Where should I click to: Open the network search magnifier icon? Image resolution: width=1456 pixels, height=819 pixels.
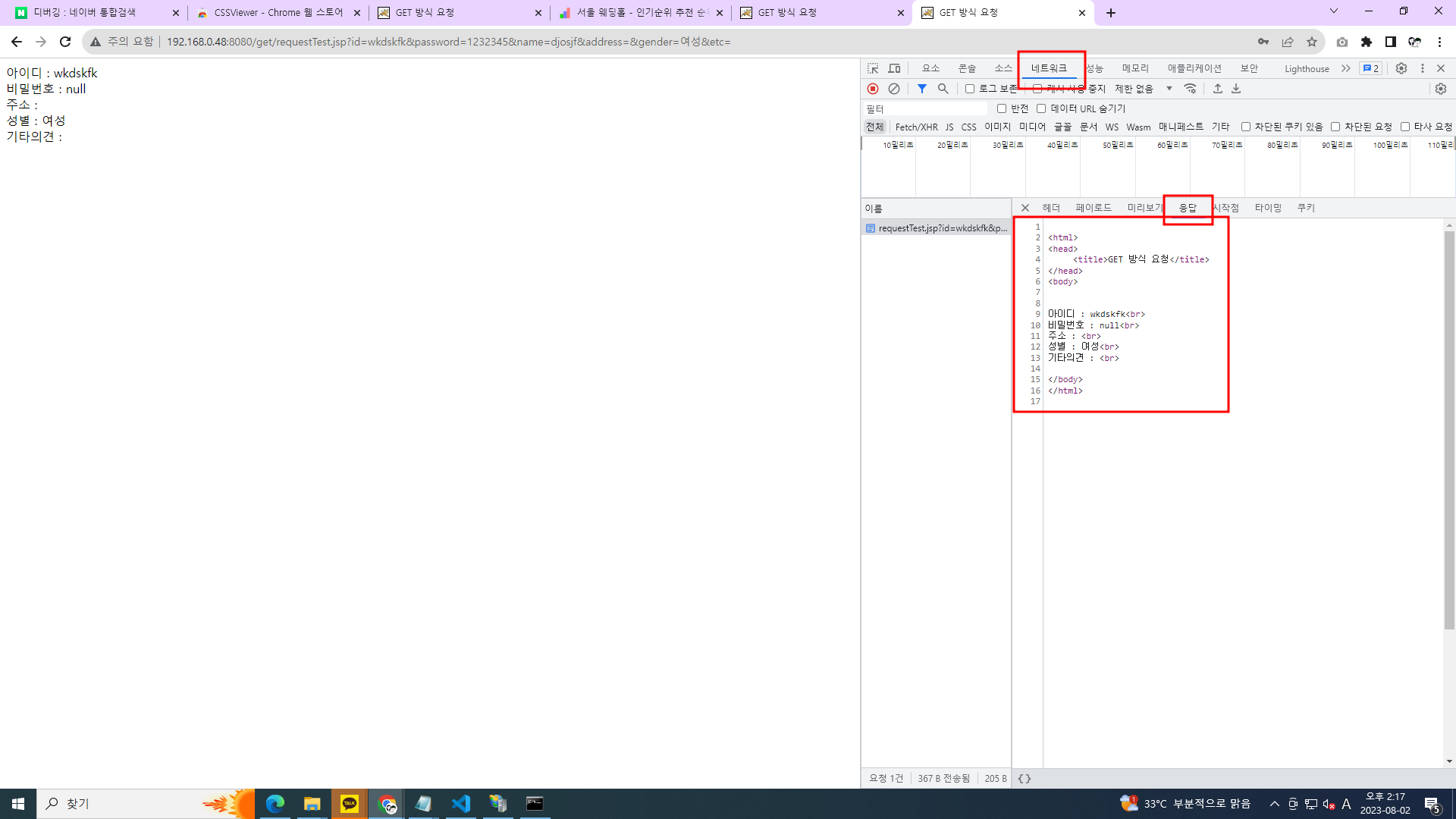pos(943,89)
